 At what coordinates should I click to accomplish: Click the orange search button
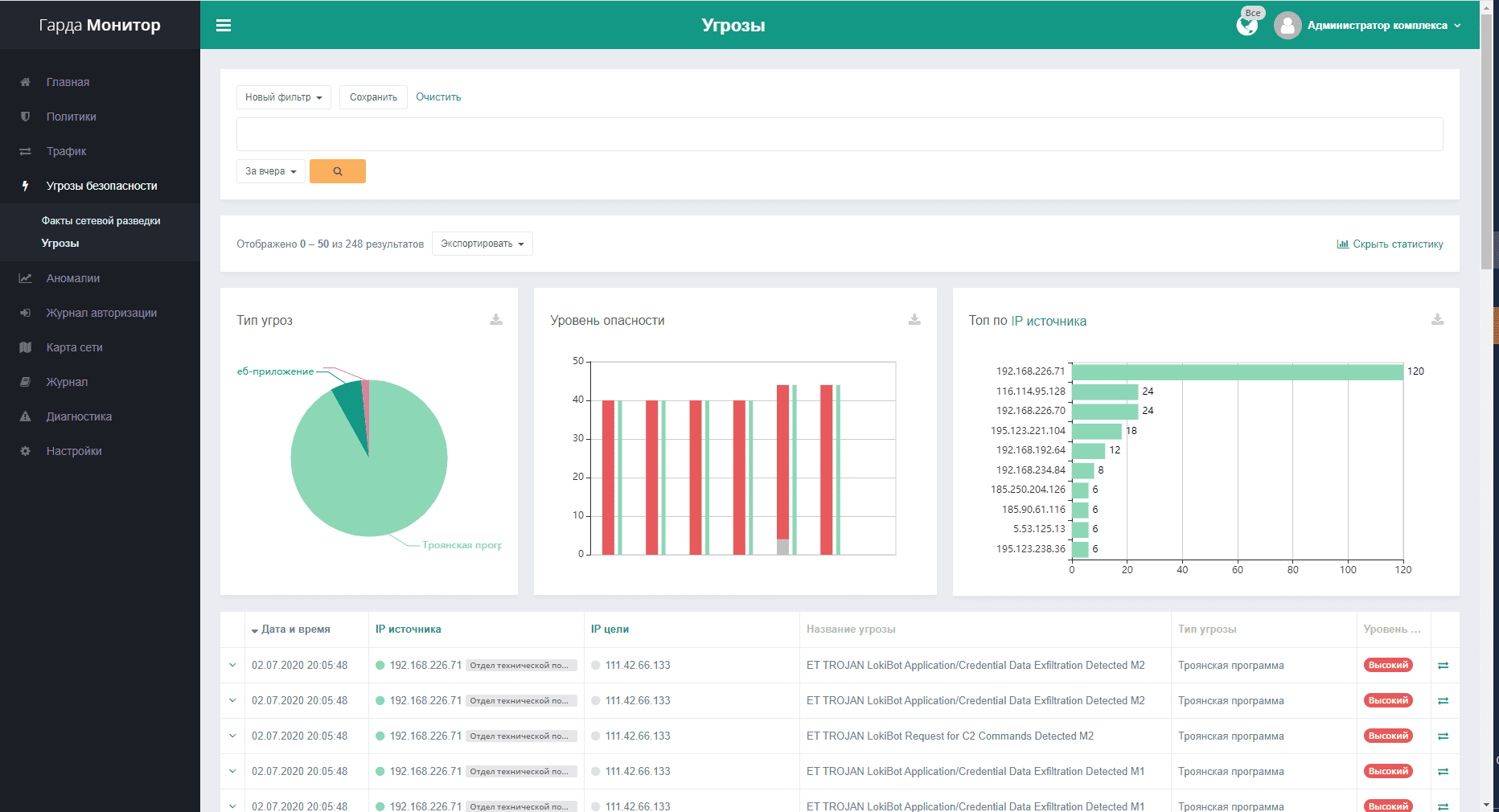338,171
